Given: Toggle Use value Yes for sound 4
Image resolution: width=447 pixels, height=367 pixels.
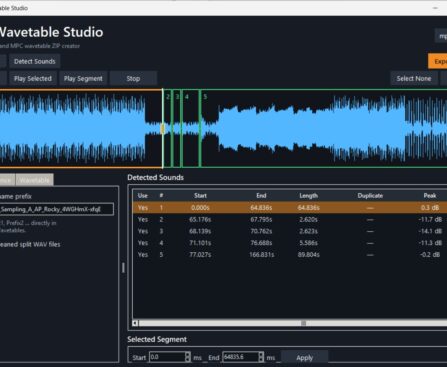Looking at the screenshot, I should [x=143, y=243].
